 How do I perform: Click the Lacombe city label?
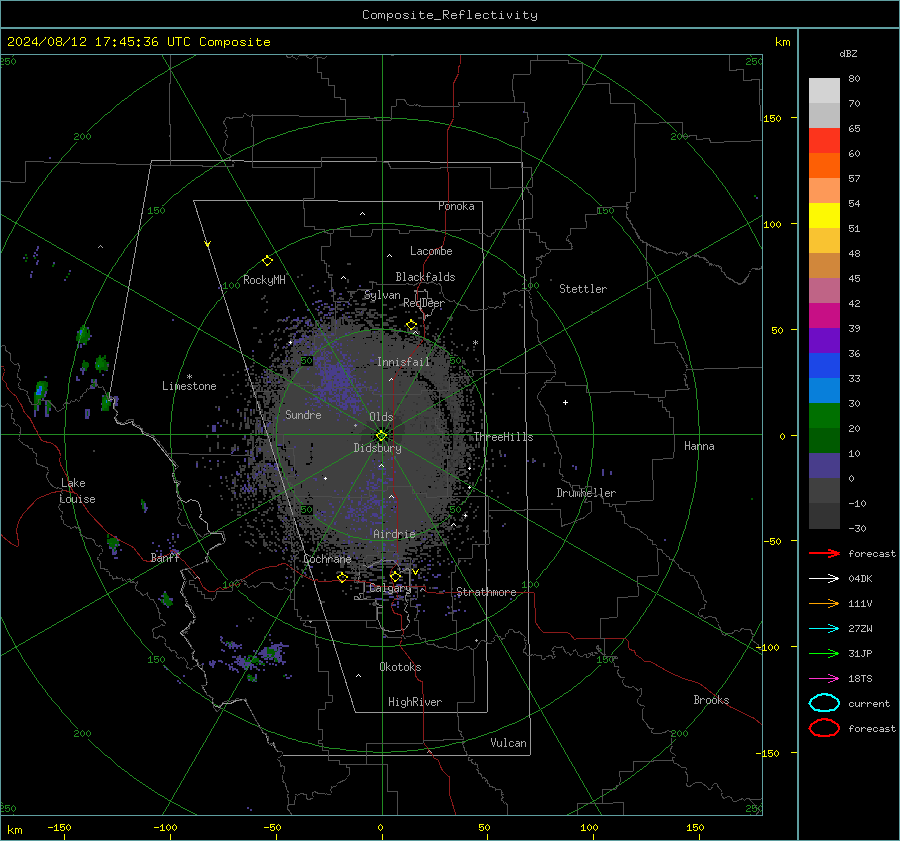click(x=431, y=251)
